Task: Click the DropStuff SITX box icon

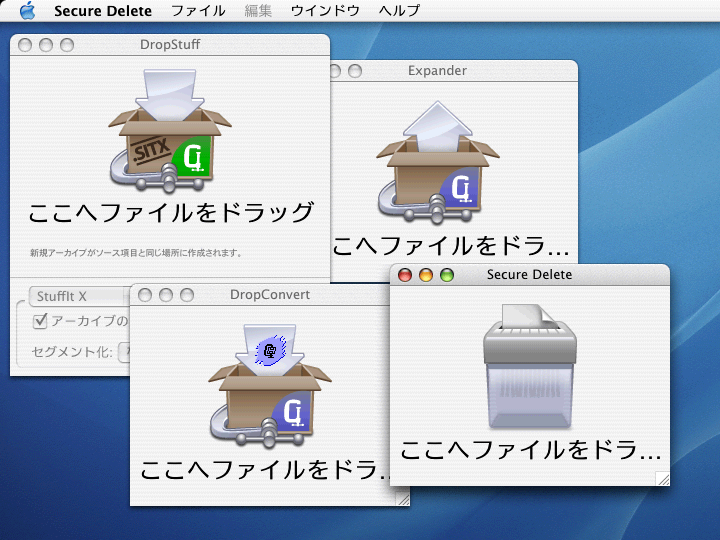Action: point(170,130)
